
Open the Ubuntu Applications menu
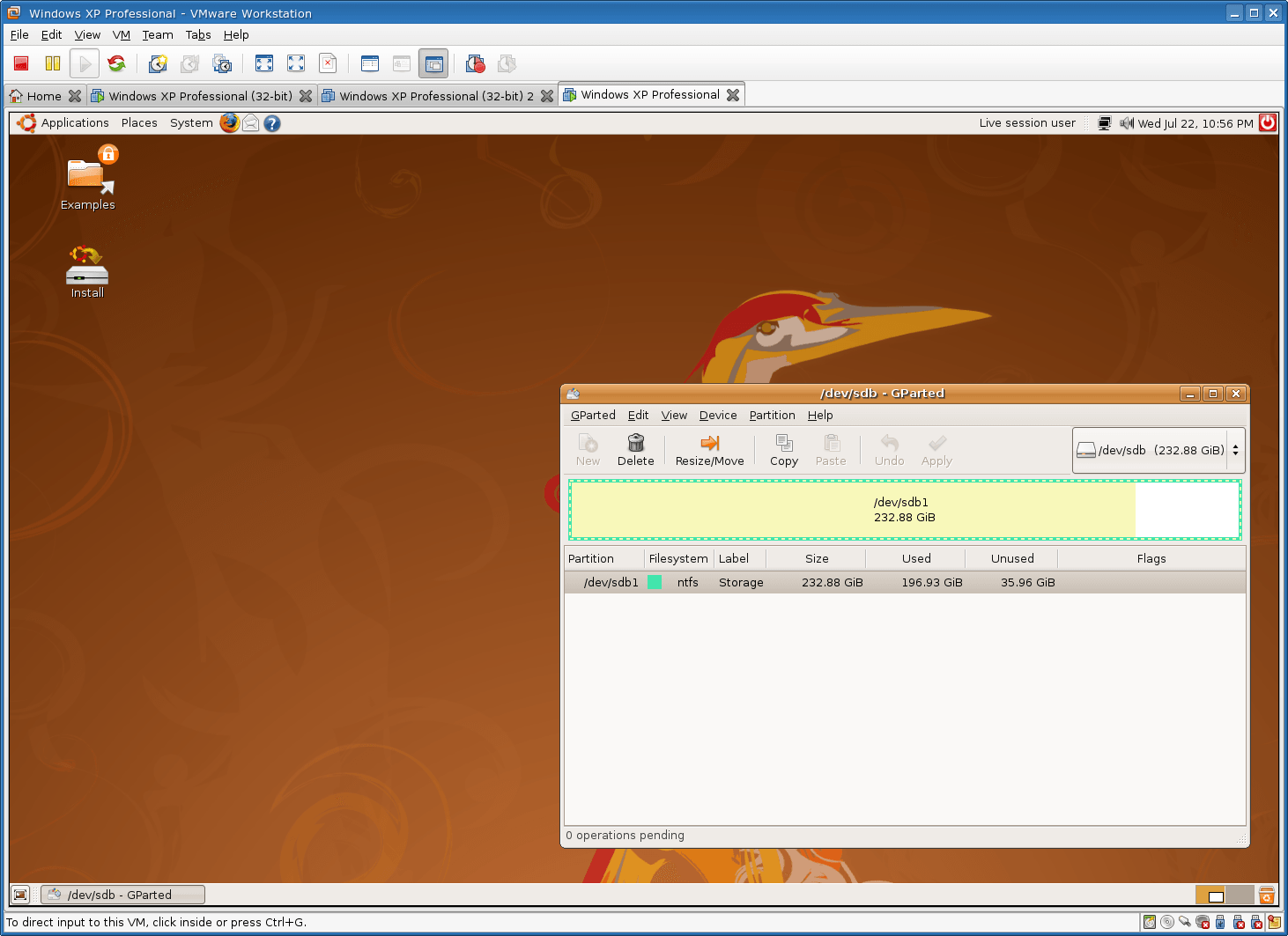coord(75,123)
